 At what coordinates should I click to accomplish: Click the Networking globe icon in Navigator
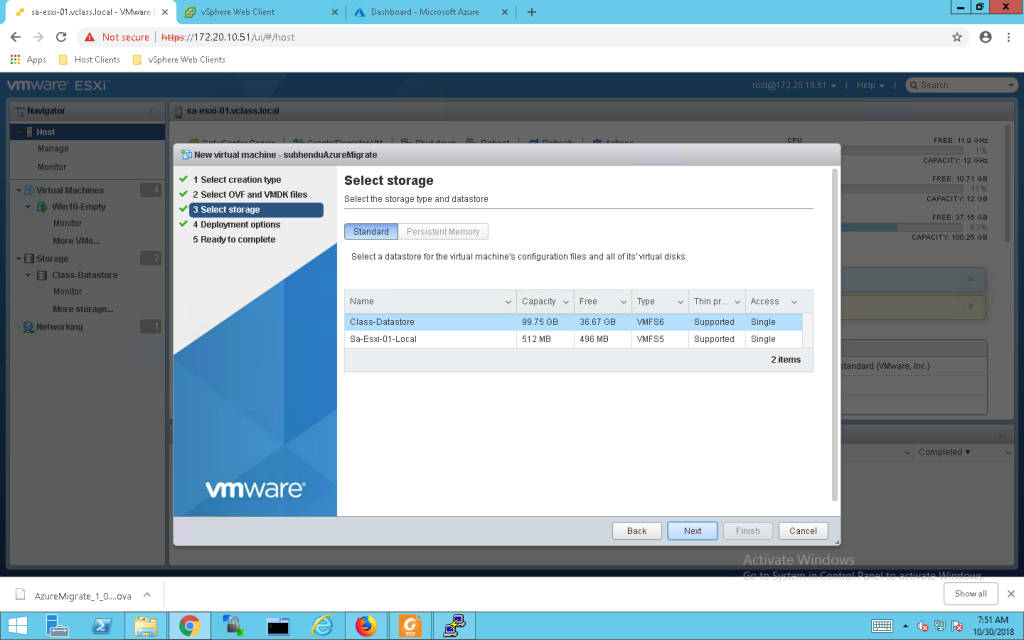(x=29, y=327)
